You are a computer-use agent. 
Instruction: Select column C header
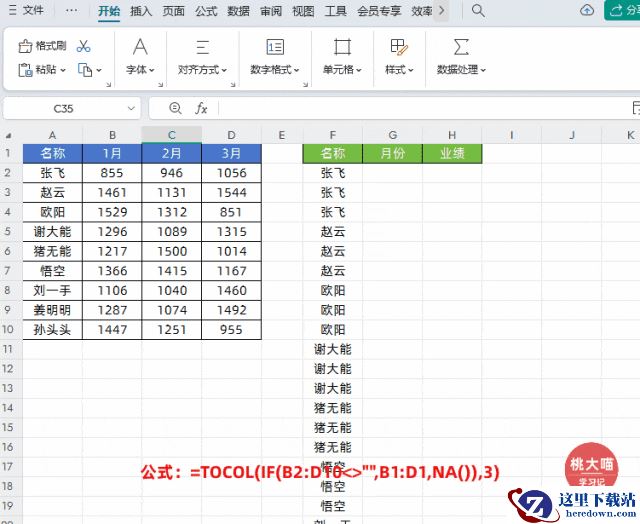point(171,134)
